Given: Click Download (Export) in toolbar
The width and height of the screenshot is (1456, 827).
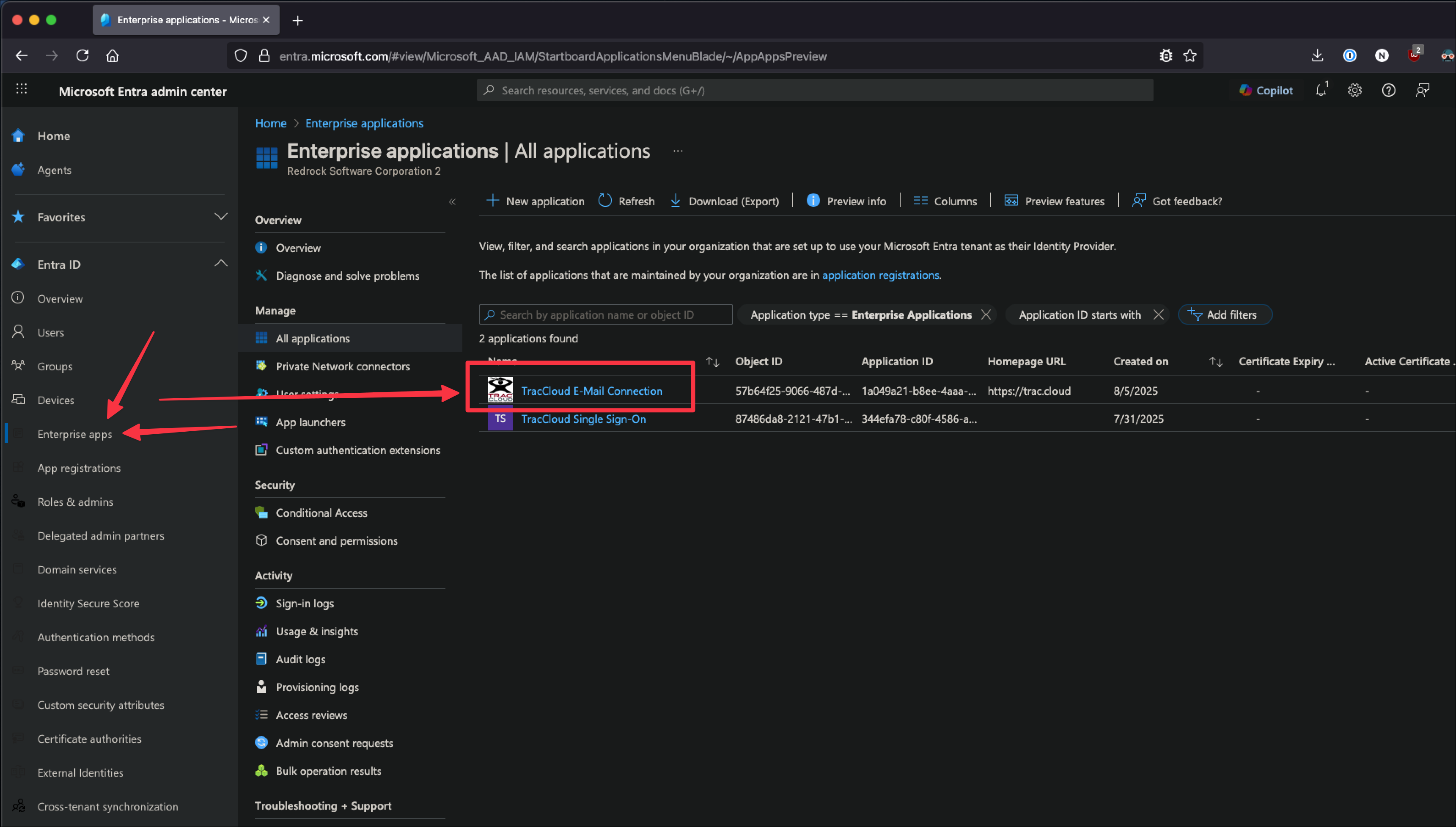Looking at the screenshot, I should (724, 201).
